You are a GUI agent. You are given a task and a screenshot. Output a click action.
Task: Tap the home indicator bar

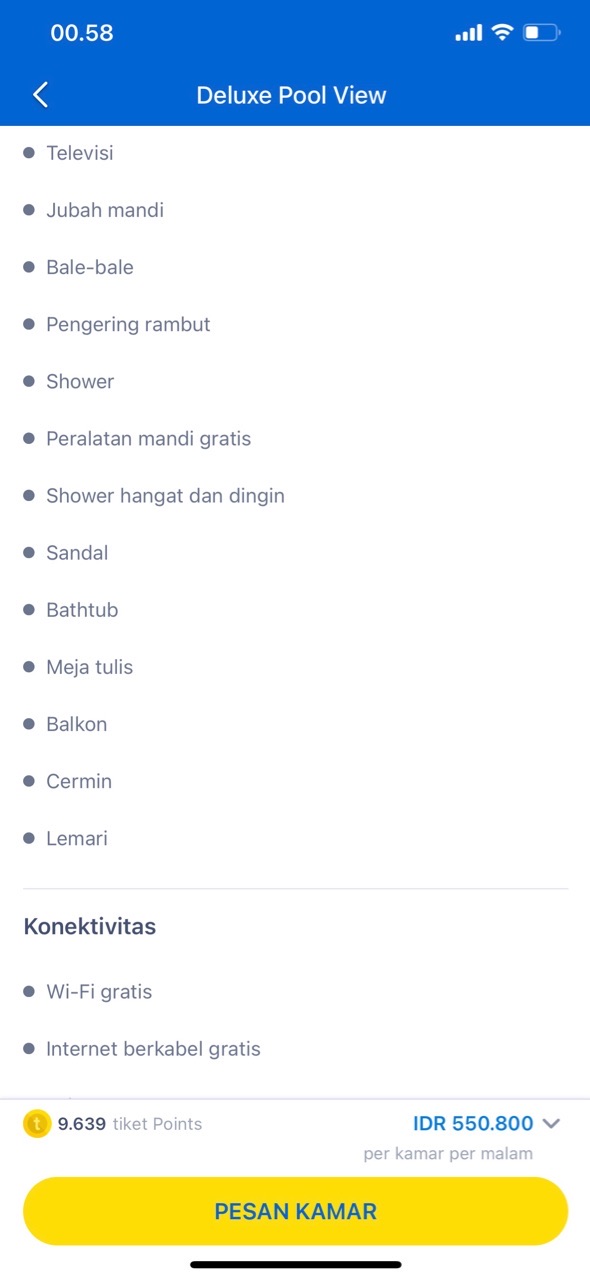(x=295, y=1265)
